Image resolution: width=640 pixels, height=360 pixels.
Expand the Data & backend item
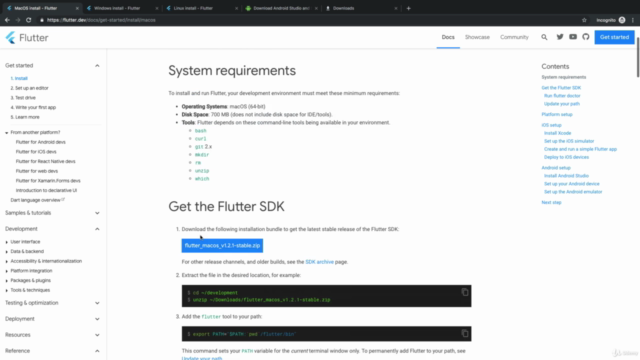pyautogui.click(x=7, y=251)
